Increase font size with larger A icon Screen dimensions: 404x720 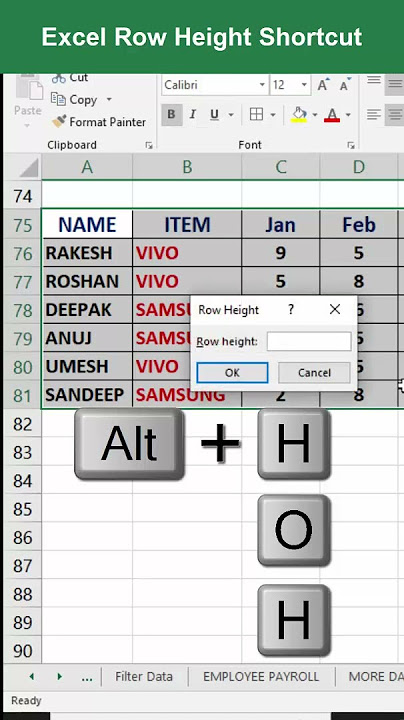point(323,85)
